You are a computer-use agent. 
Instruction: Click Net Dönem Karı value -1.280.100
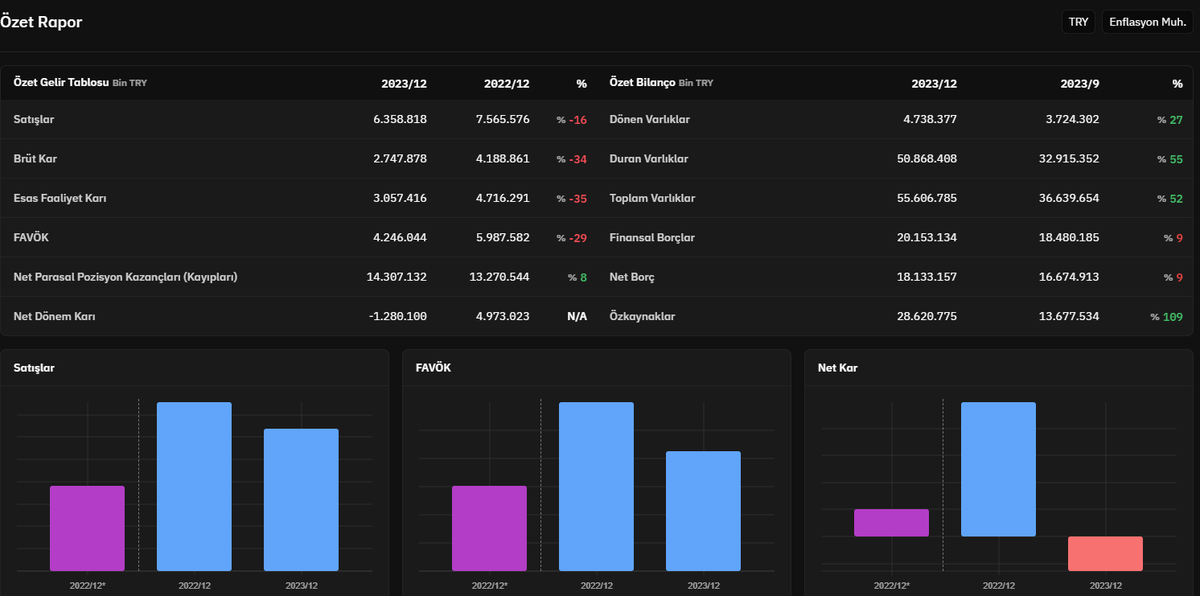pyautogui.click(x=397, y=316)
